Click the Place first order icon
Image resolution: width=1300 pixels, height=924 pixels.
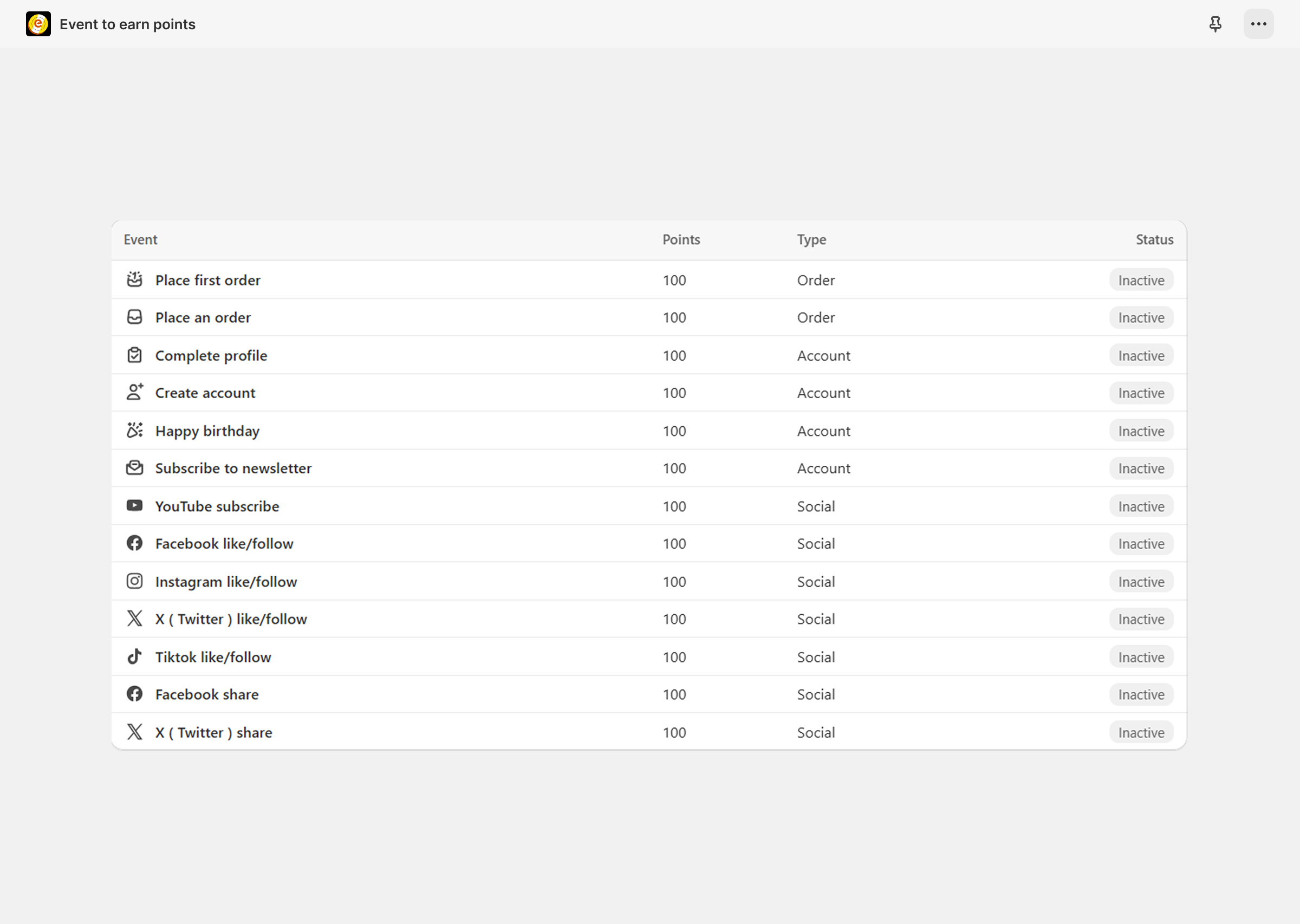[x=134, y=279]
